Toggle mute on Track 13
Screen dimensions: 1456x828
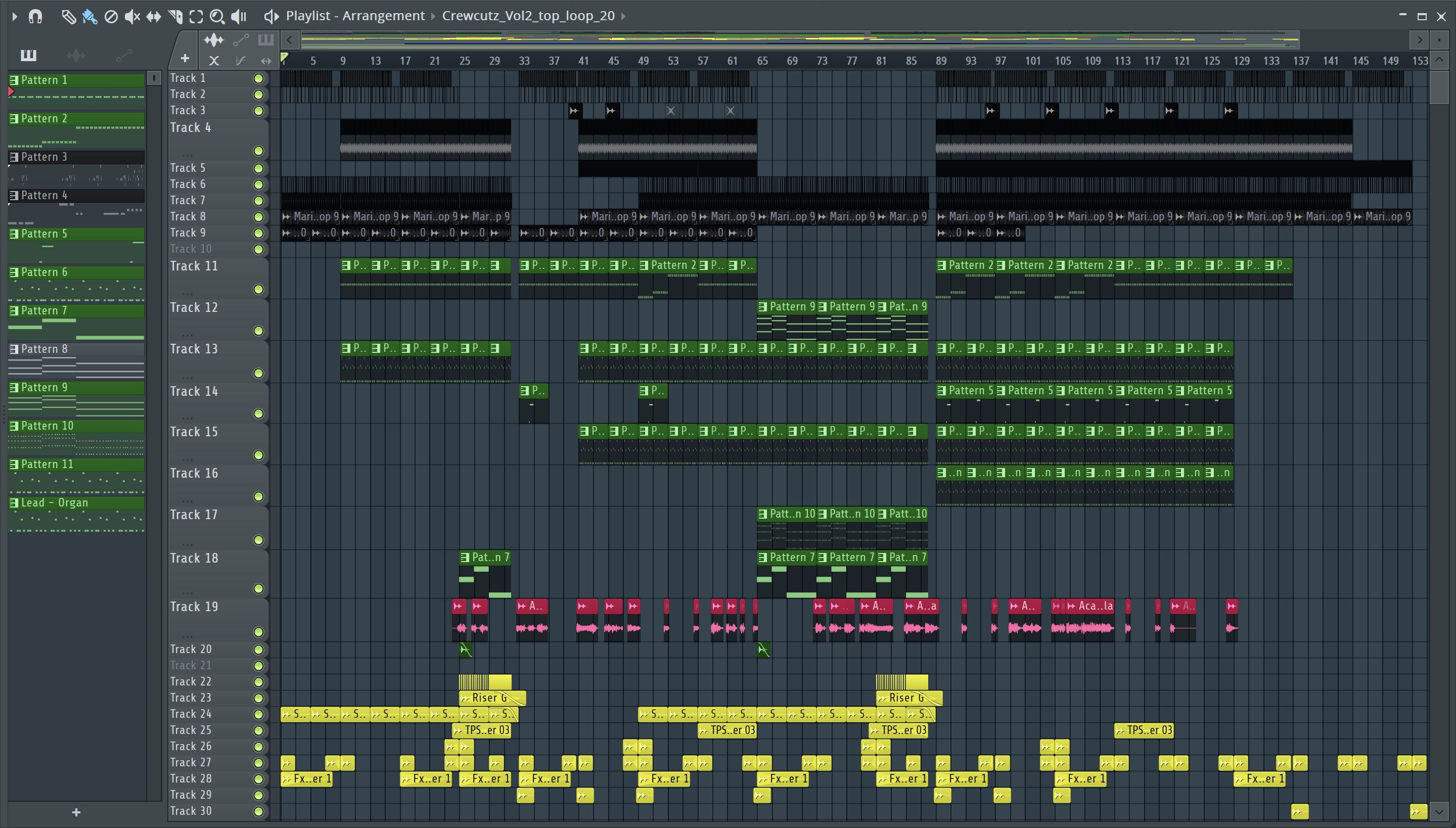point(258,374)
